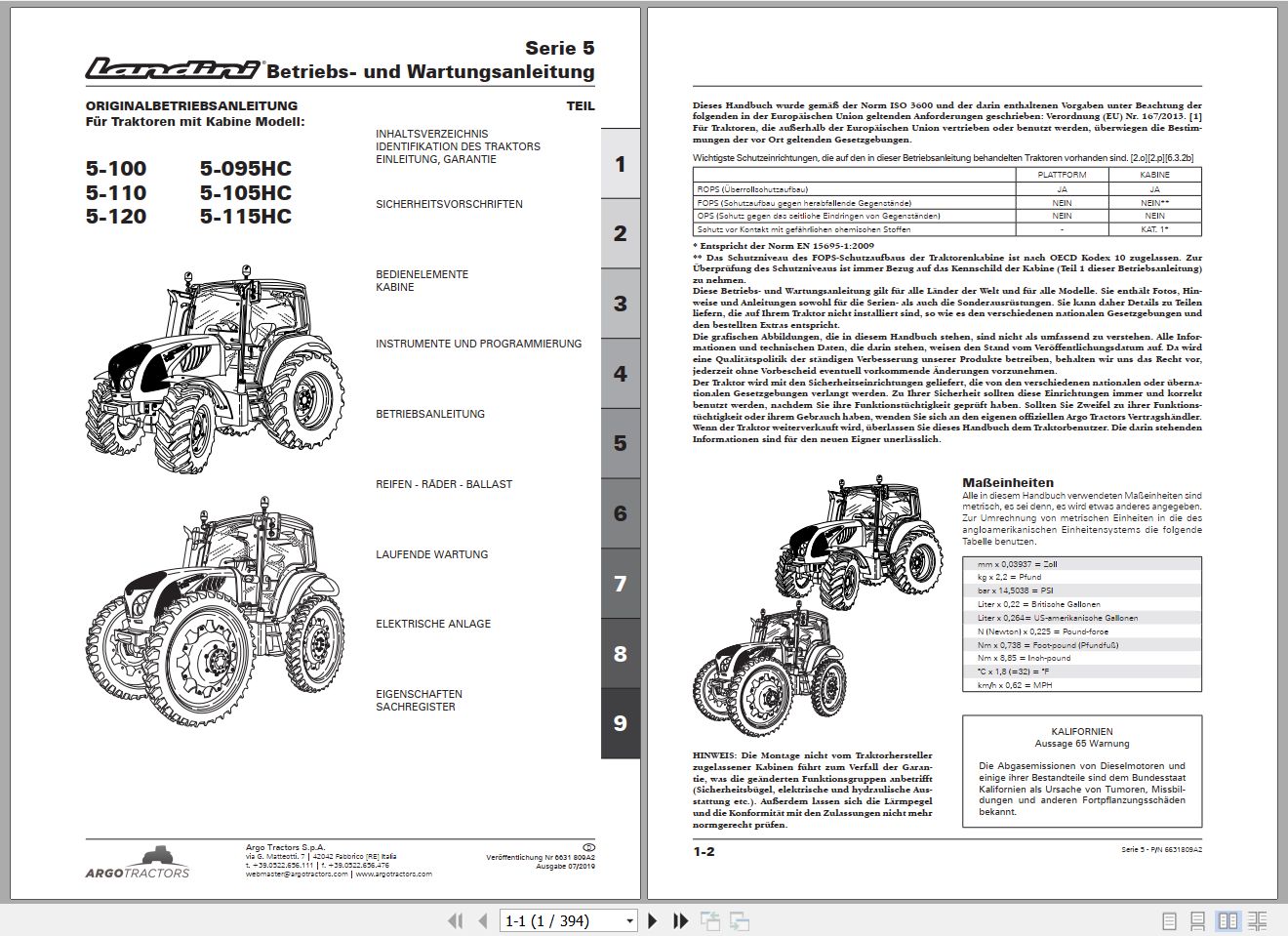This screenshot has width=1288, height=936.
Task: Click section tab number 6
Action: point(621,513)
